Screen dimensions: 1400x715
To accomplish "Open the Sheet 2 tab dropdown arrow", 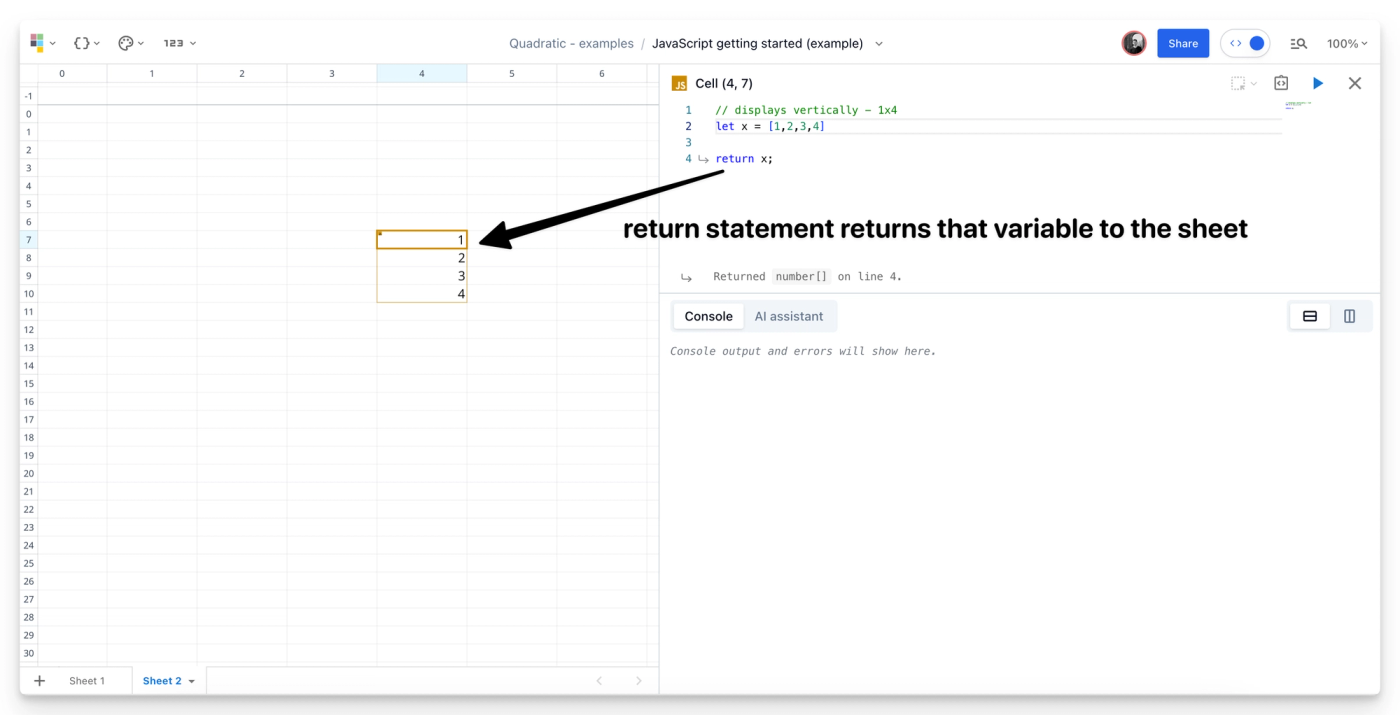I will click(x=192, y=681).
